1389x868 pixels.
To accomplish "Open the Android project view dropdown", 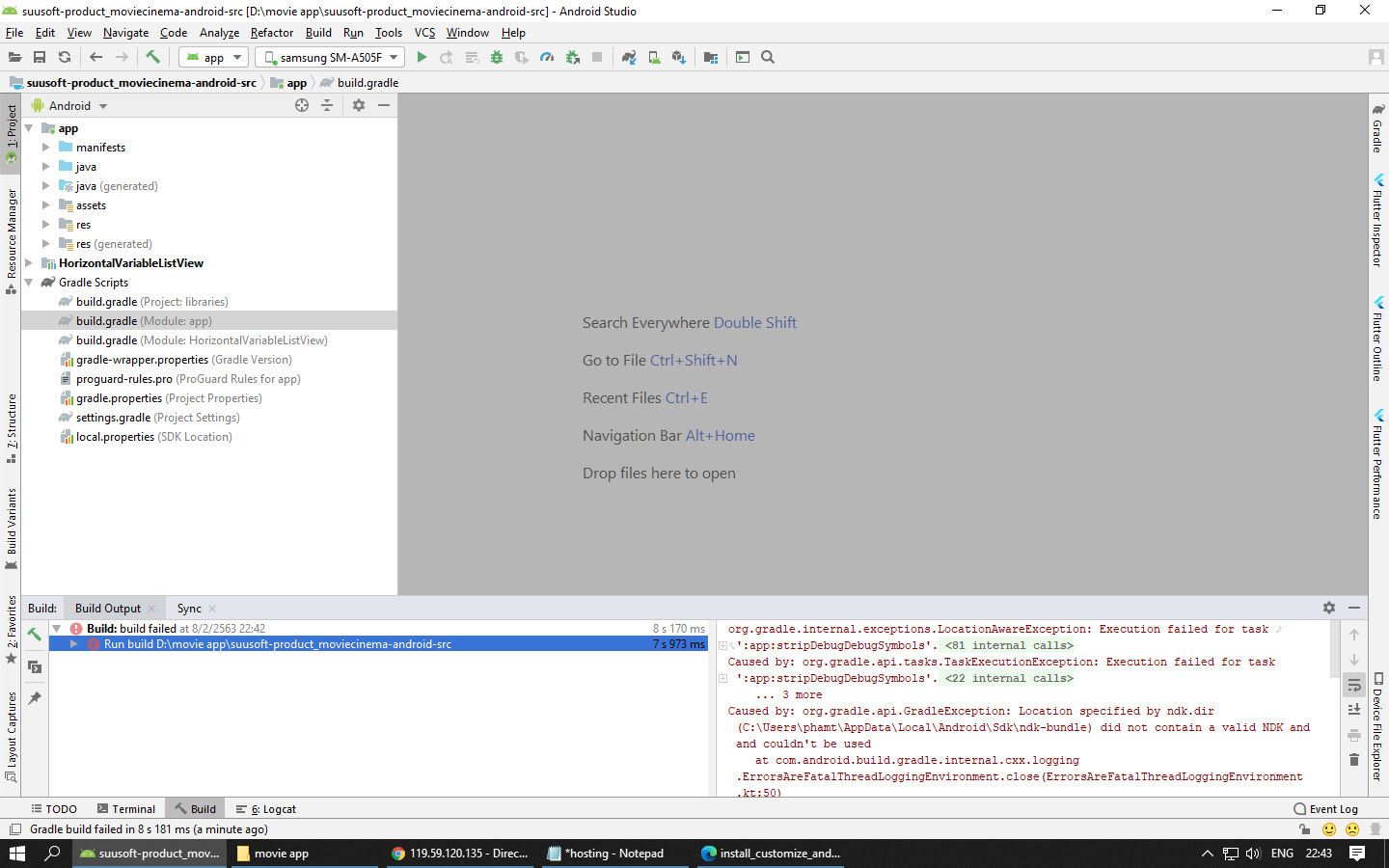I will (69, 106).
